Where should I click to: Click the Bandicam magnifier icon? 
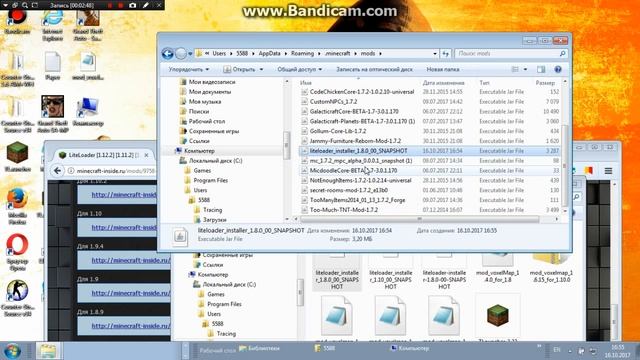point(25,5)
